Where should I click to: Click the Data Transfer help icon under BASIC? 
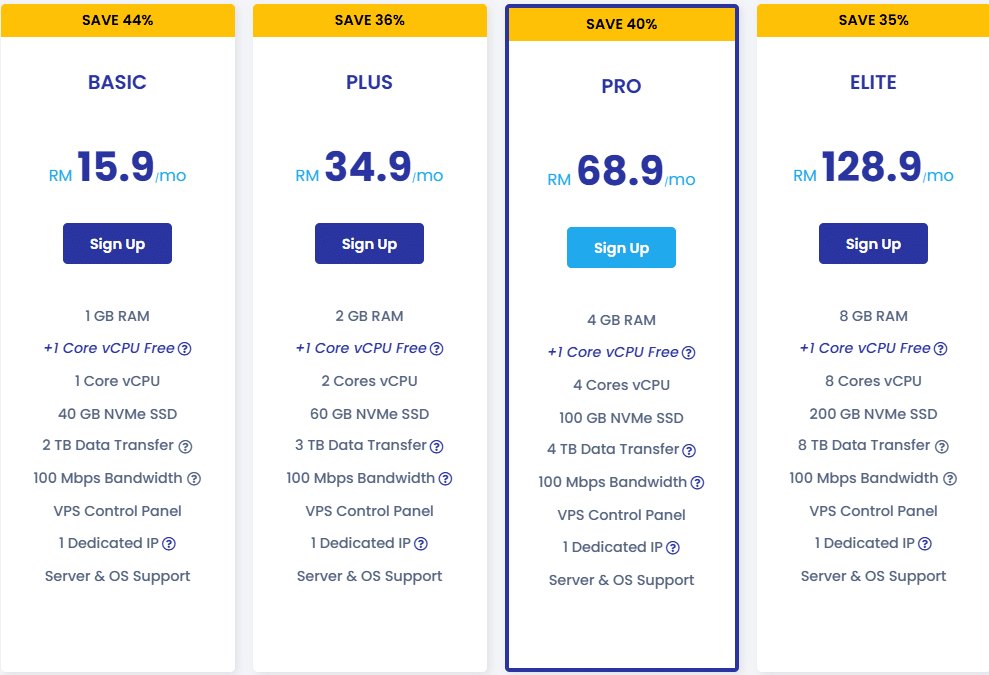tap(186, 445)
